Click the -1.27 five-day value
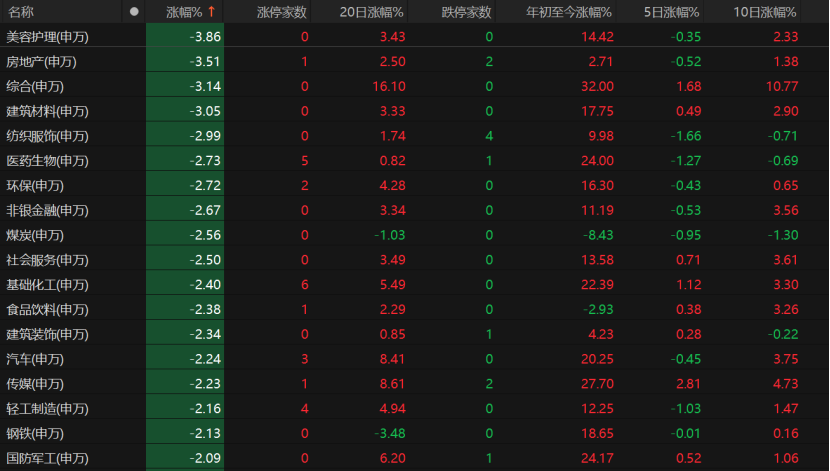Viewport: 830px width, 471px height. (686, 161)
